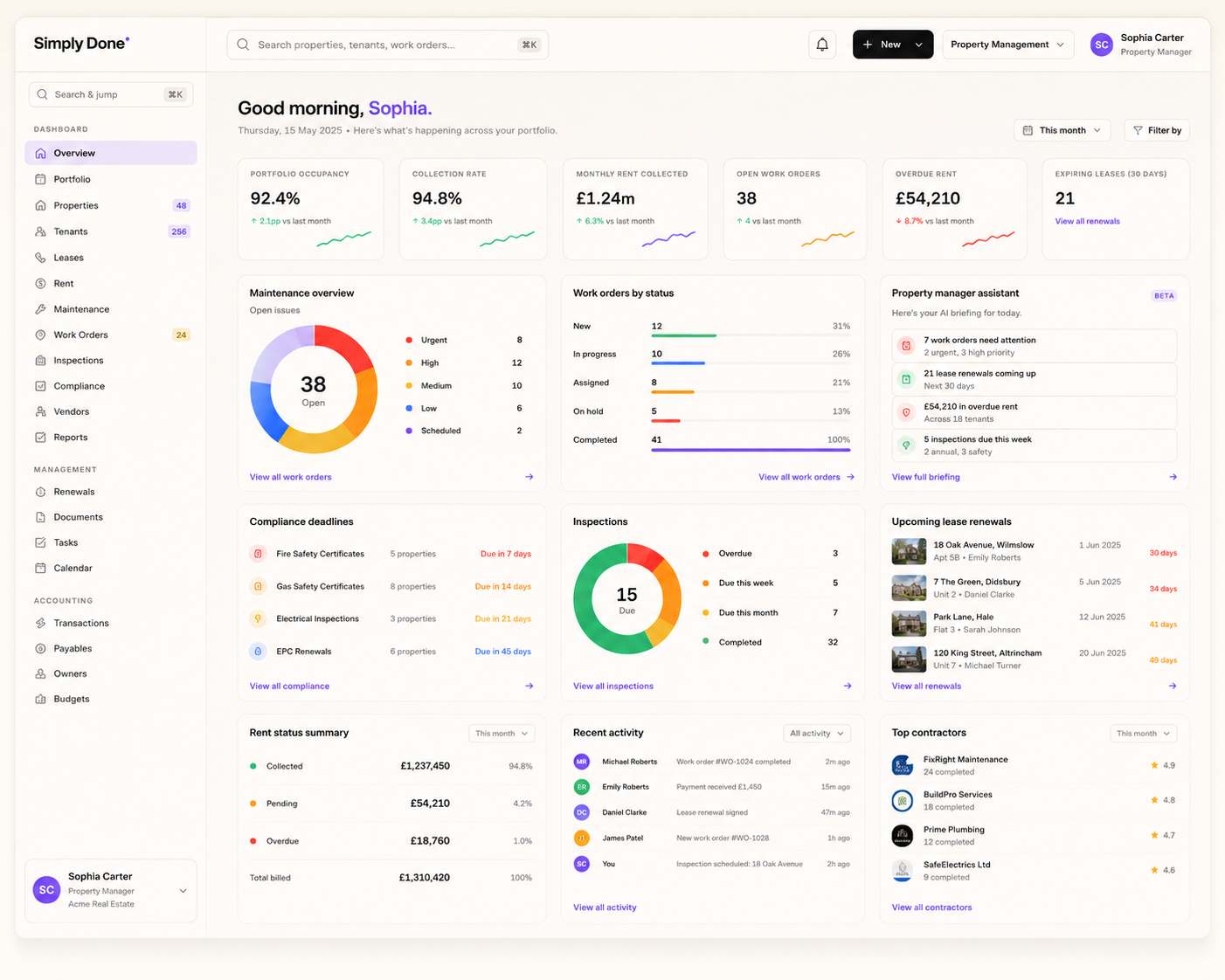The width and height of the screenshot is (1225, 980).
Task: Click the overdue rent shield icon
Action: (x=906, y=412)
